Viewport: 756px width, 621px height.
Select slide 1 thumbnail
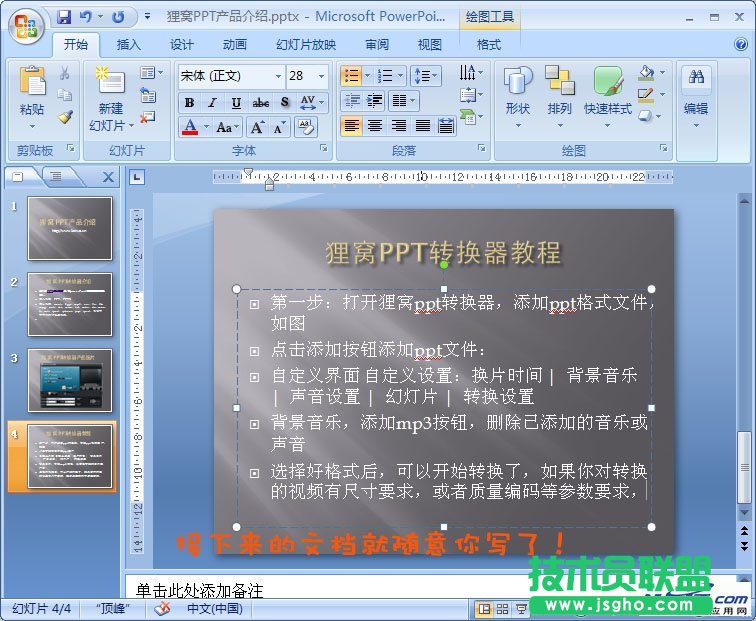pyautogui.click(x=70, y=229)
